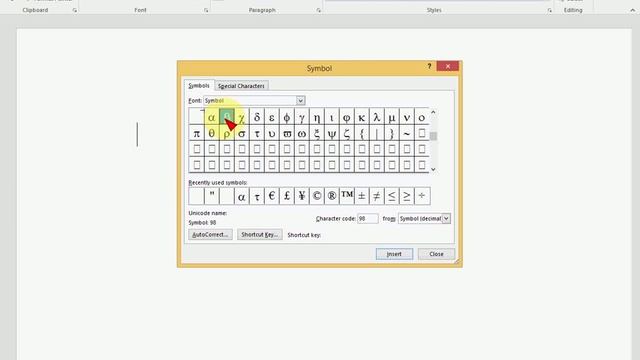Open the Styles pane launcher
This screenshot has height=360, width=640.
[x=550, y=11]
